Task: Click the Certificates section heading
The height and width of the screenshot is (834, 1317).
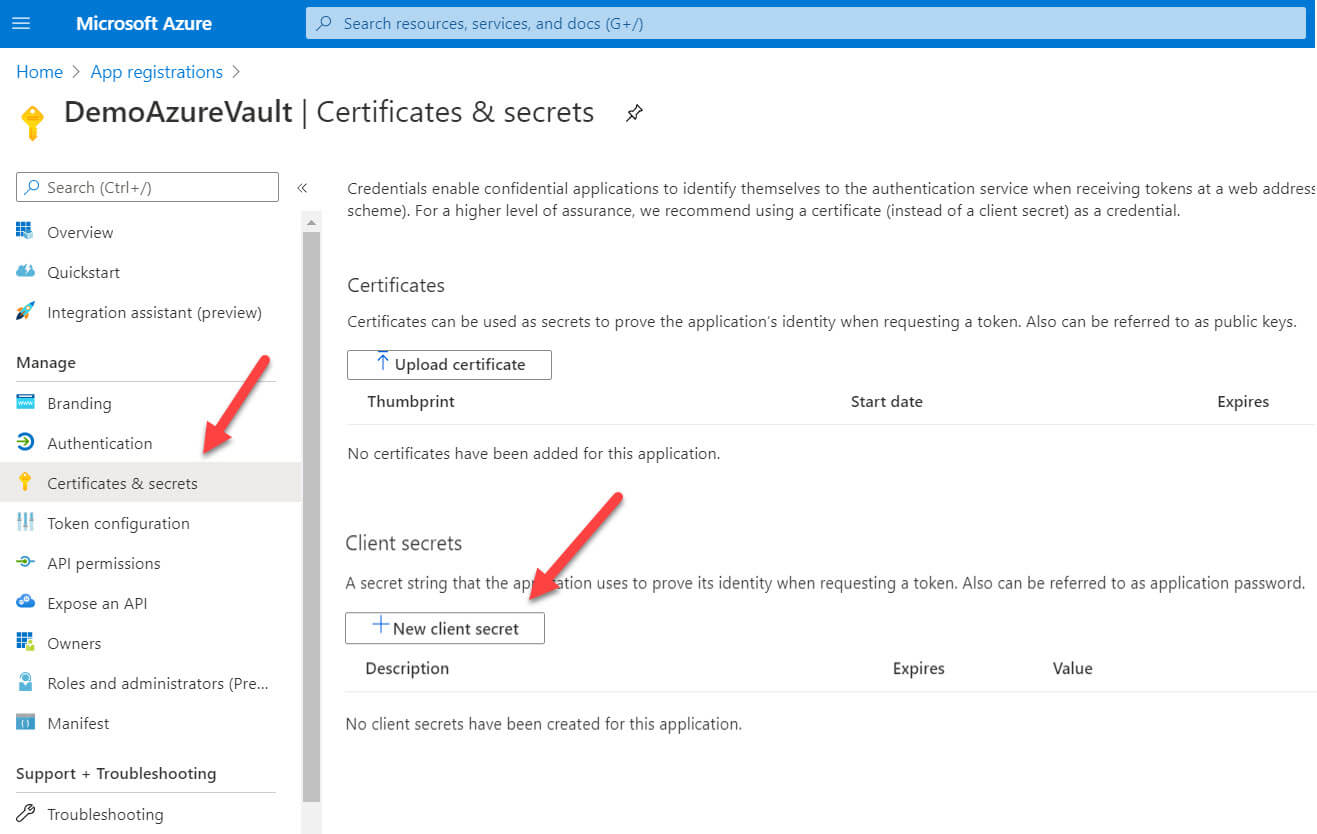Action: coord(396,285)
